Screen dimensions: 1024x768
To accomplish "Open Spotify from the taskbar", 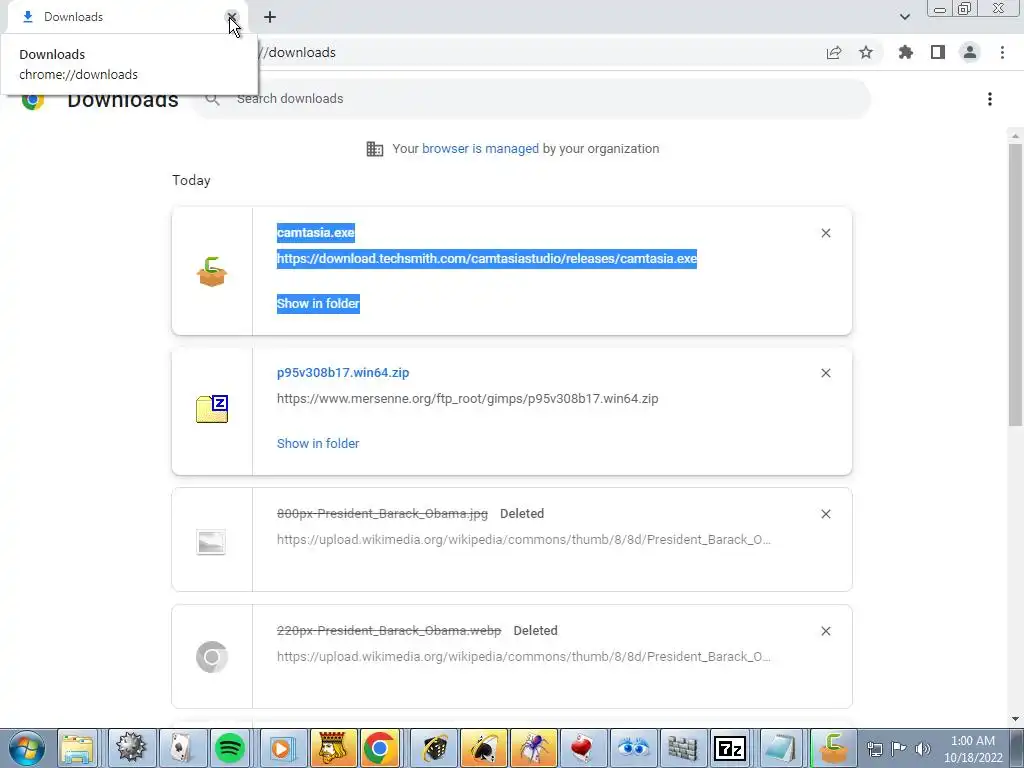I will click(230, 748).
